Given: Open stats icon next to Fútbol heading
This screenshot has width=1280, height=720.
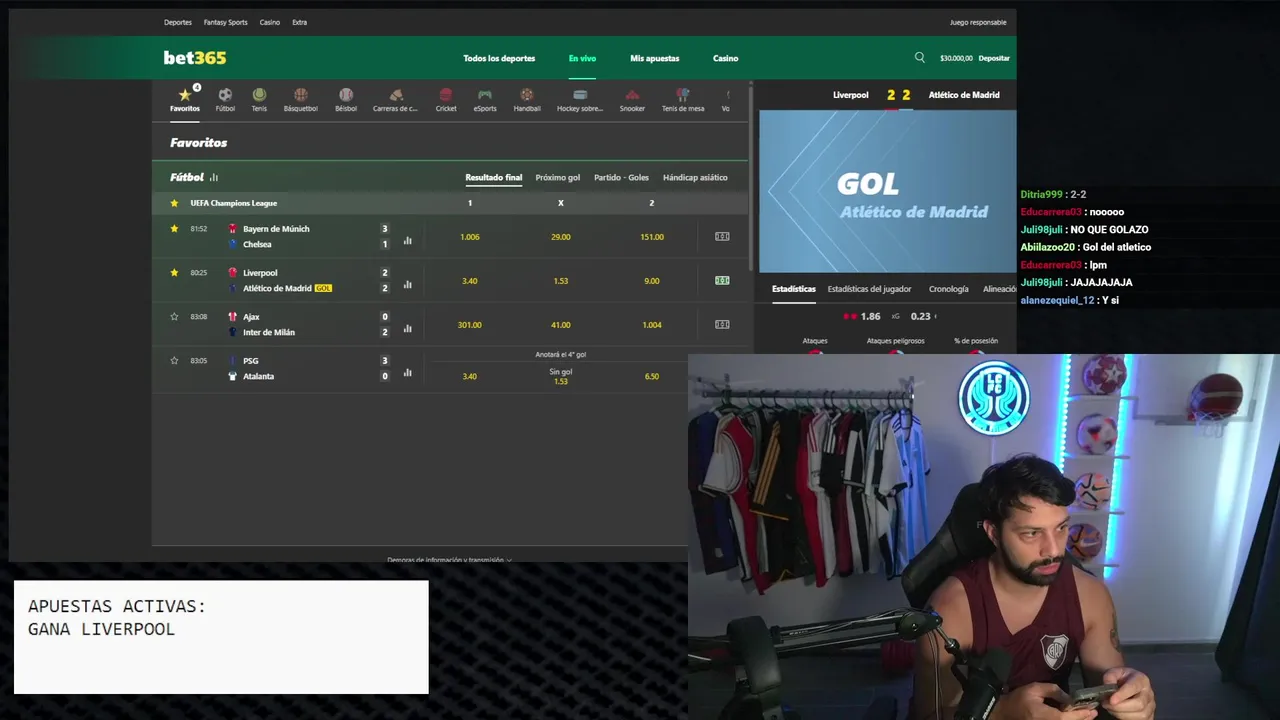Looking at the screenshot, I should pos(214,177).
